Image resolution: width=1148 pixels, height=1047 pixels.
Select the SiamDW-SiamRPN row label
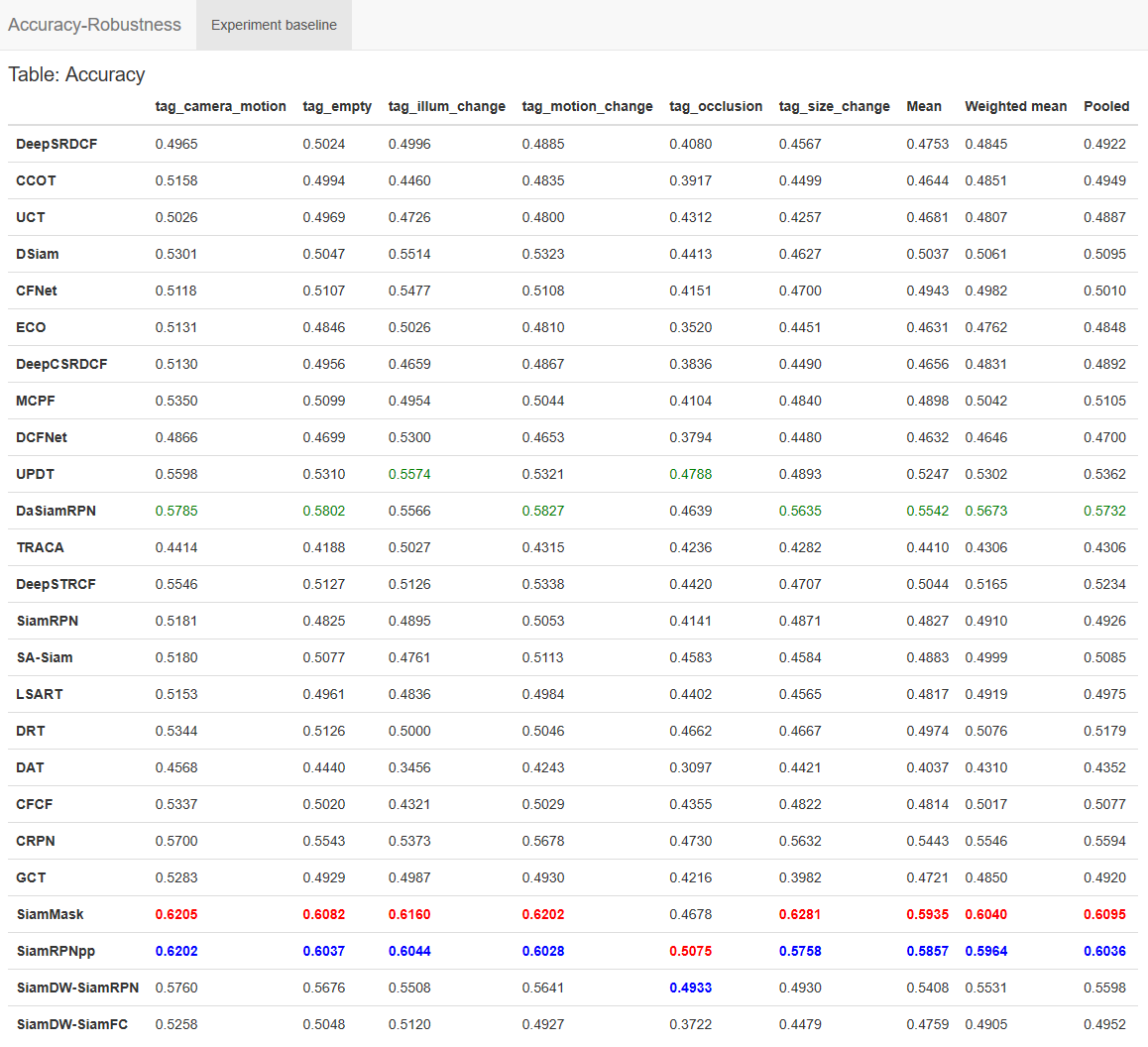(x=77, y=988)
